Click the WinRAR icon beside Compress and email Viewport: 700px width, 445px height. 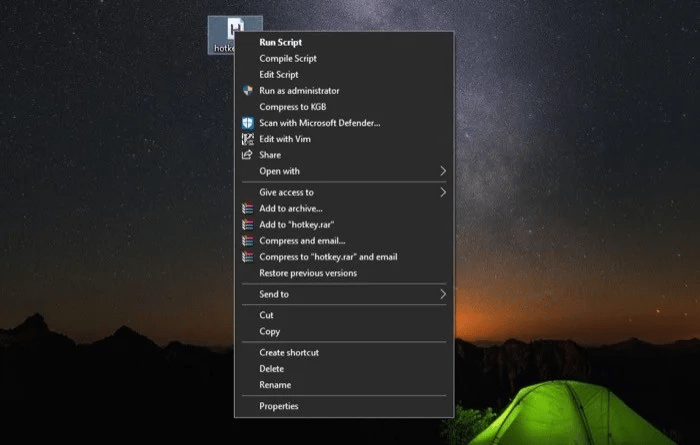[x=248, y=241]
